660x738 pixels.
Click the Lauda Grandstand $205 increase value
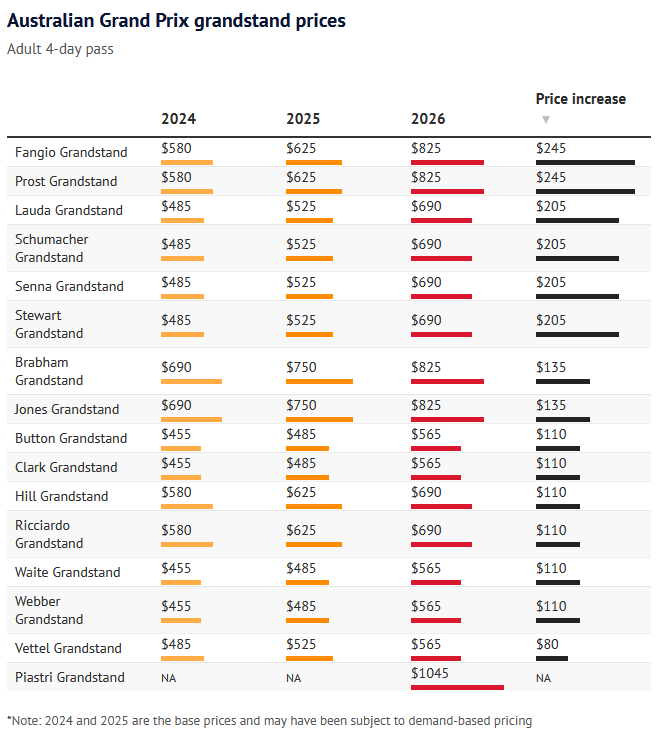pyautogui.click(x=551, y=206)
